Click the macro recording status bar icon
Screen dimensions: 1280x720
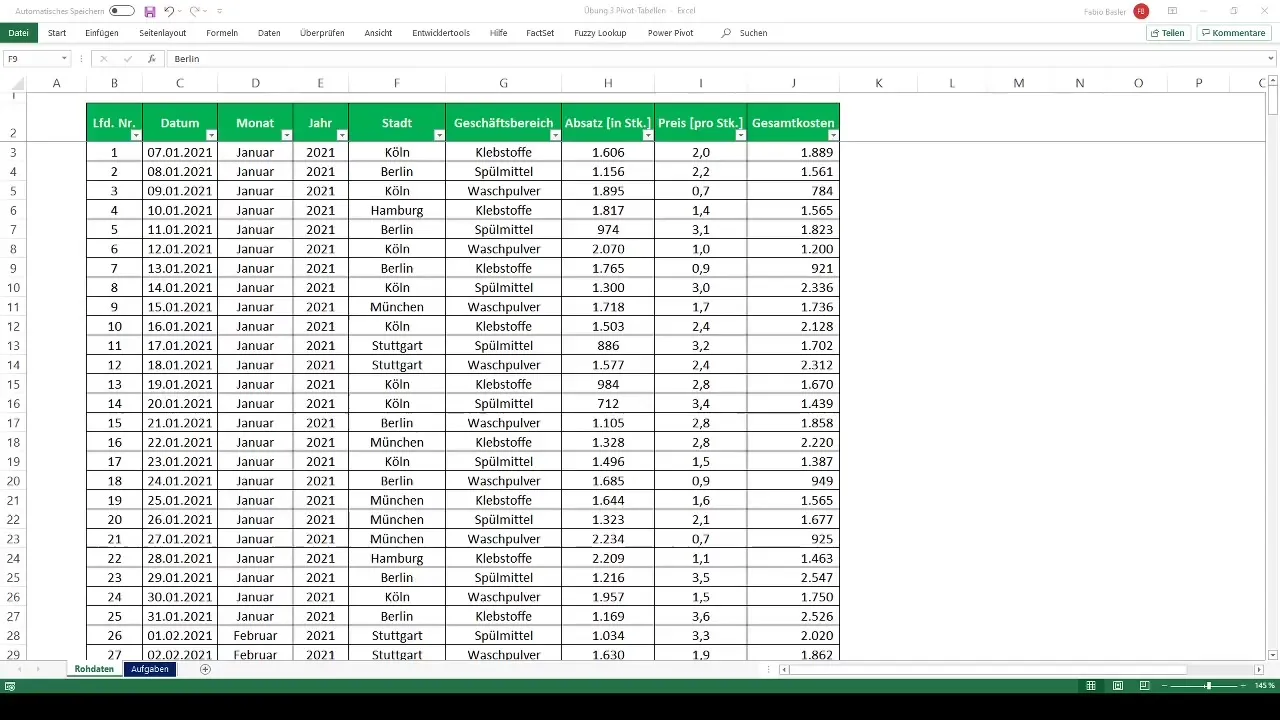coord(10,686)
